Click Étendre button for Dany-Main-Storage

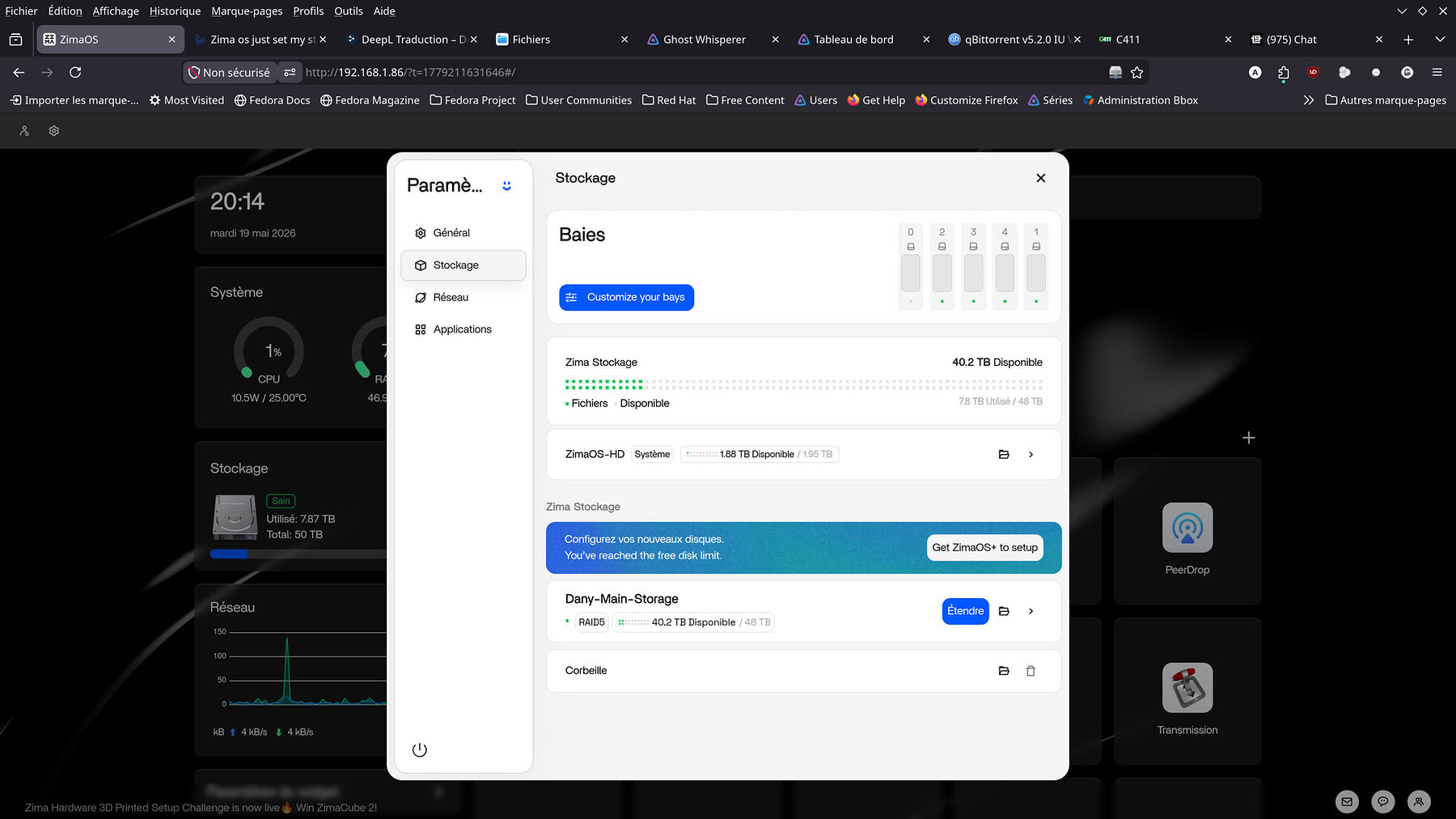[966, 611]
